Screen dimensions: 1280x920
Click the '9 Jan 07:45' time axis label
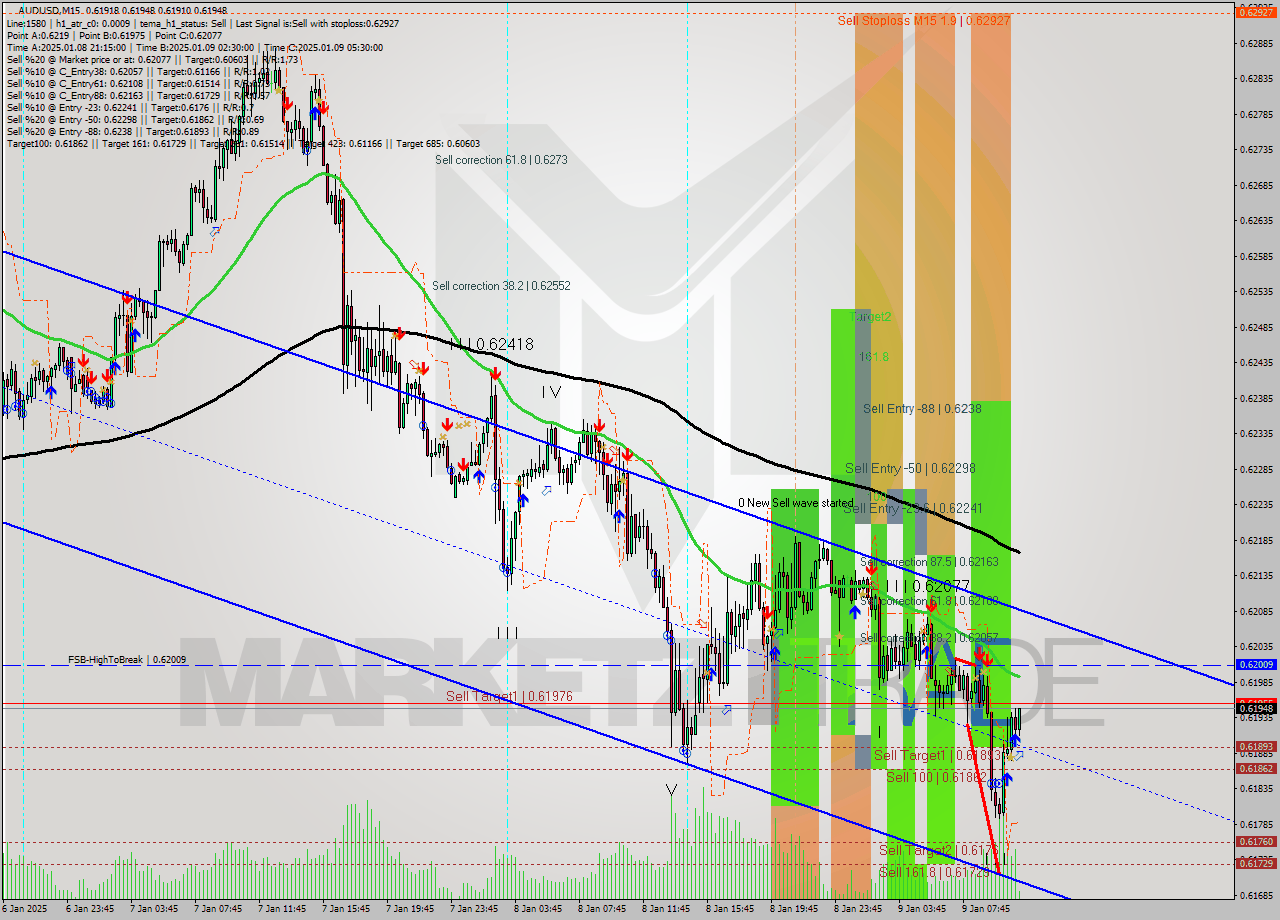tap(985, 909)
